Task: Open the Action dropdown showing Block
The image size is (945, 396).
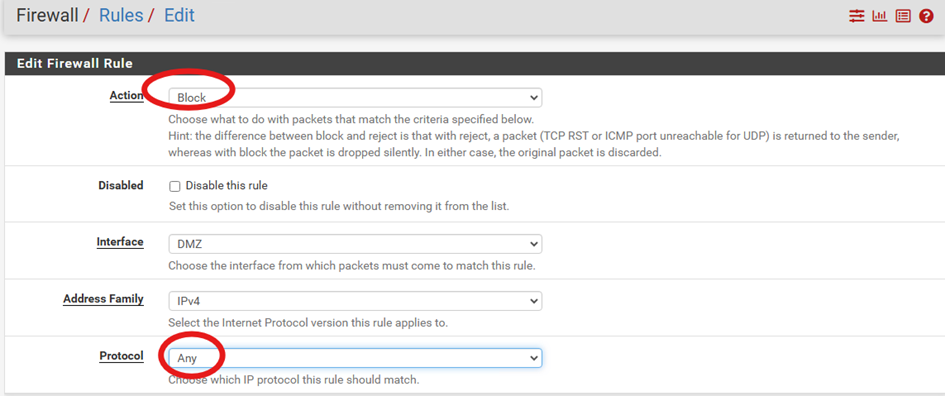Action: tap(355, 98)
